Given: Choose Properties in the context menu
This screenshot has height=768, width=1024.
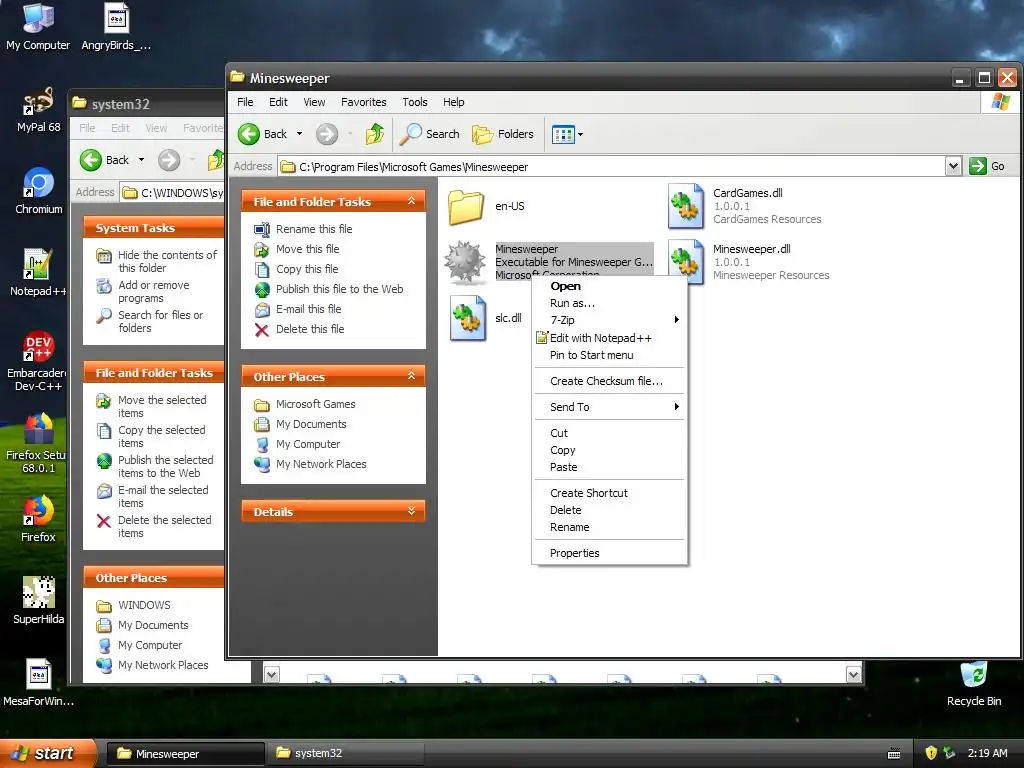Looking at the screenshot, I should point(609,552).
